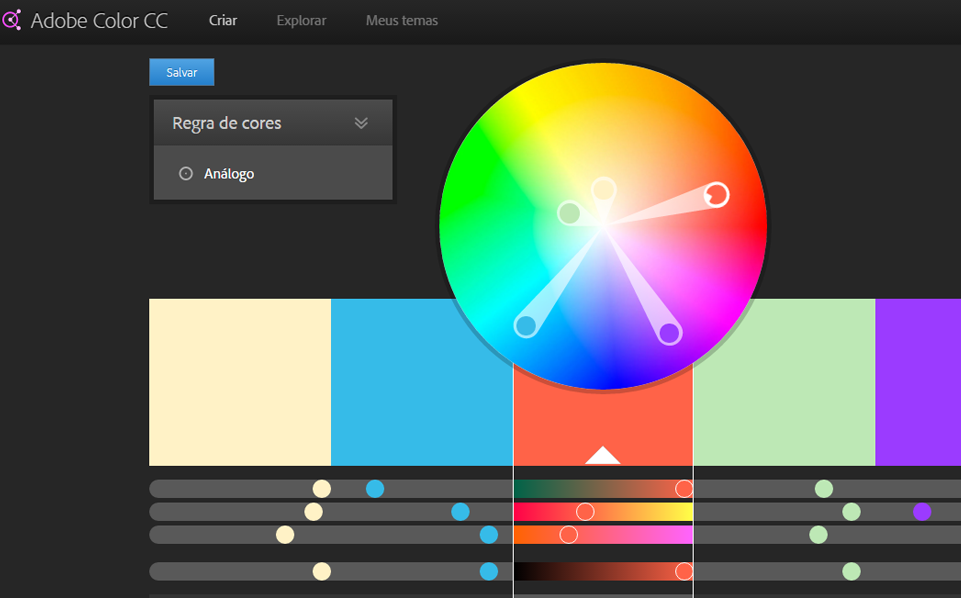Select the orange-red marker on color wheel
This screenshot has height=598, width=961.
[716, 194]
